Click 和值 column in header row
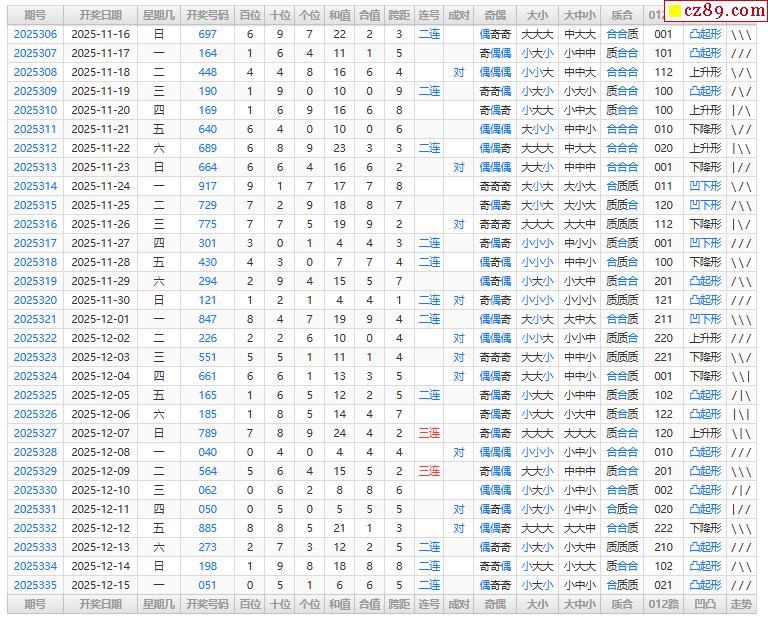This screenshot has width=768, height=617. (340, 15)
